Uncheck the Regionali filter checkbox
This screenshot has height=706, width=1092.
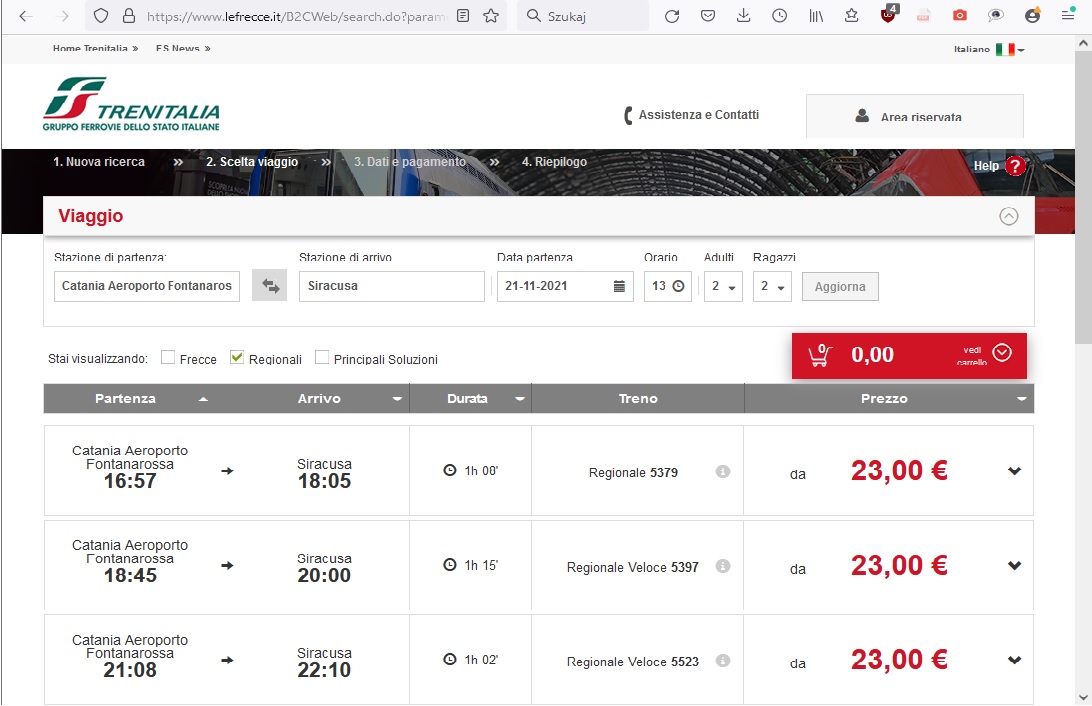point(237,357)
